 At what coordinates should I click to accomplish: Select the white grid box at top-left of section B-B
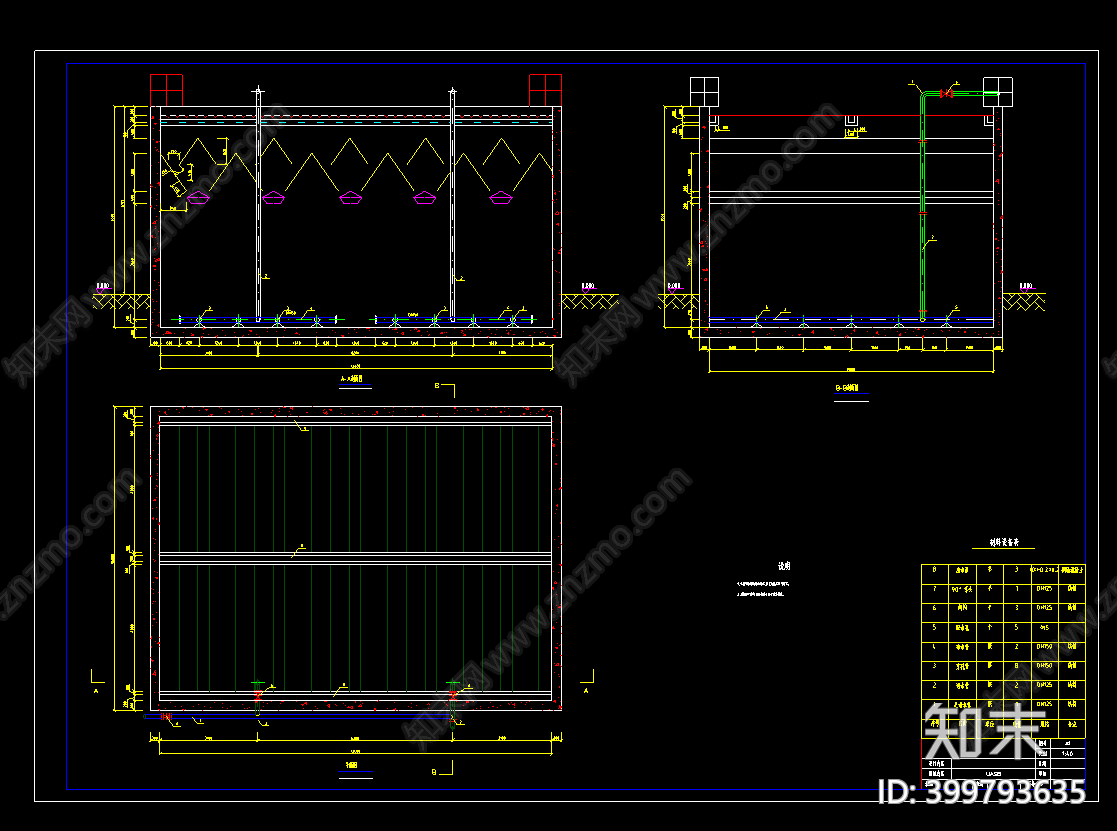click(704, 90)
